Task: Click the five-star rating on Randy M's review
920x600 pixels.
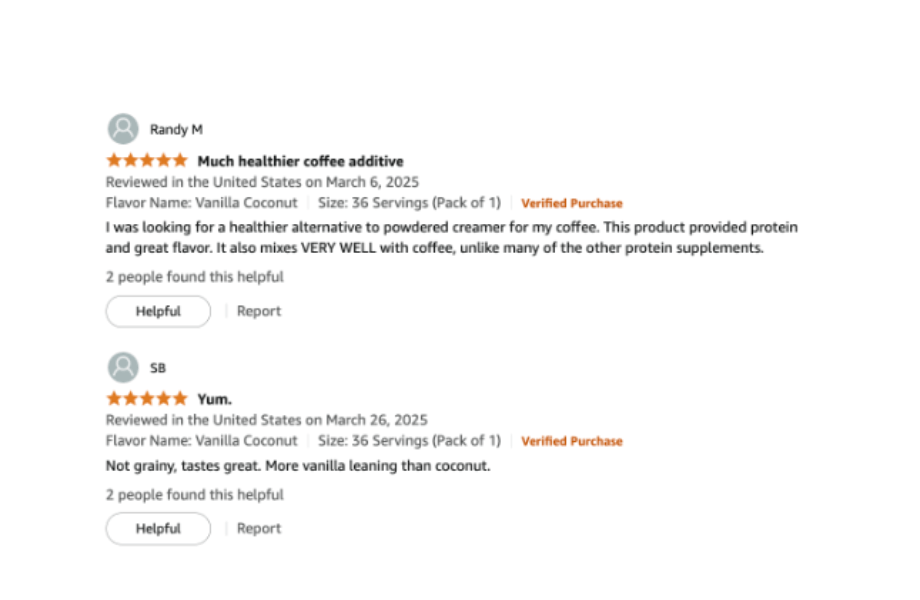Action: pyautogui.click(x=145, y=160)
